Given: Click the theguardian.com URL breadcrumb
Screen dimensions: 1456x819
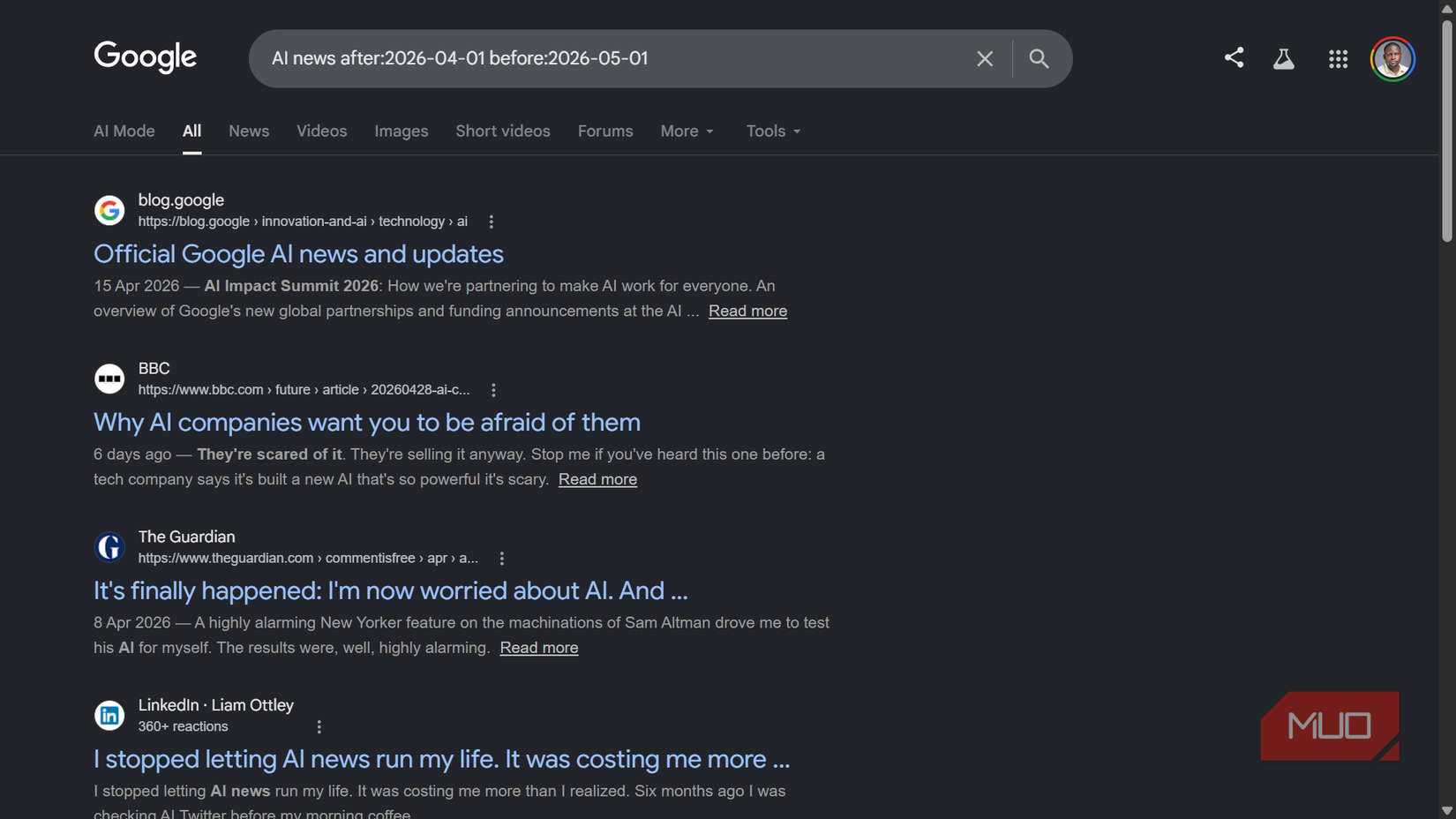Looking at the screenshot, I should point(308,559).
